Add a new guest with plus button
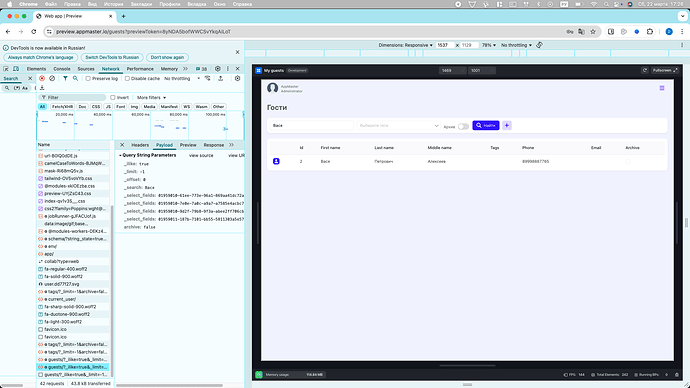690x388 pixels. point(506,125)
